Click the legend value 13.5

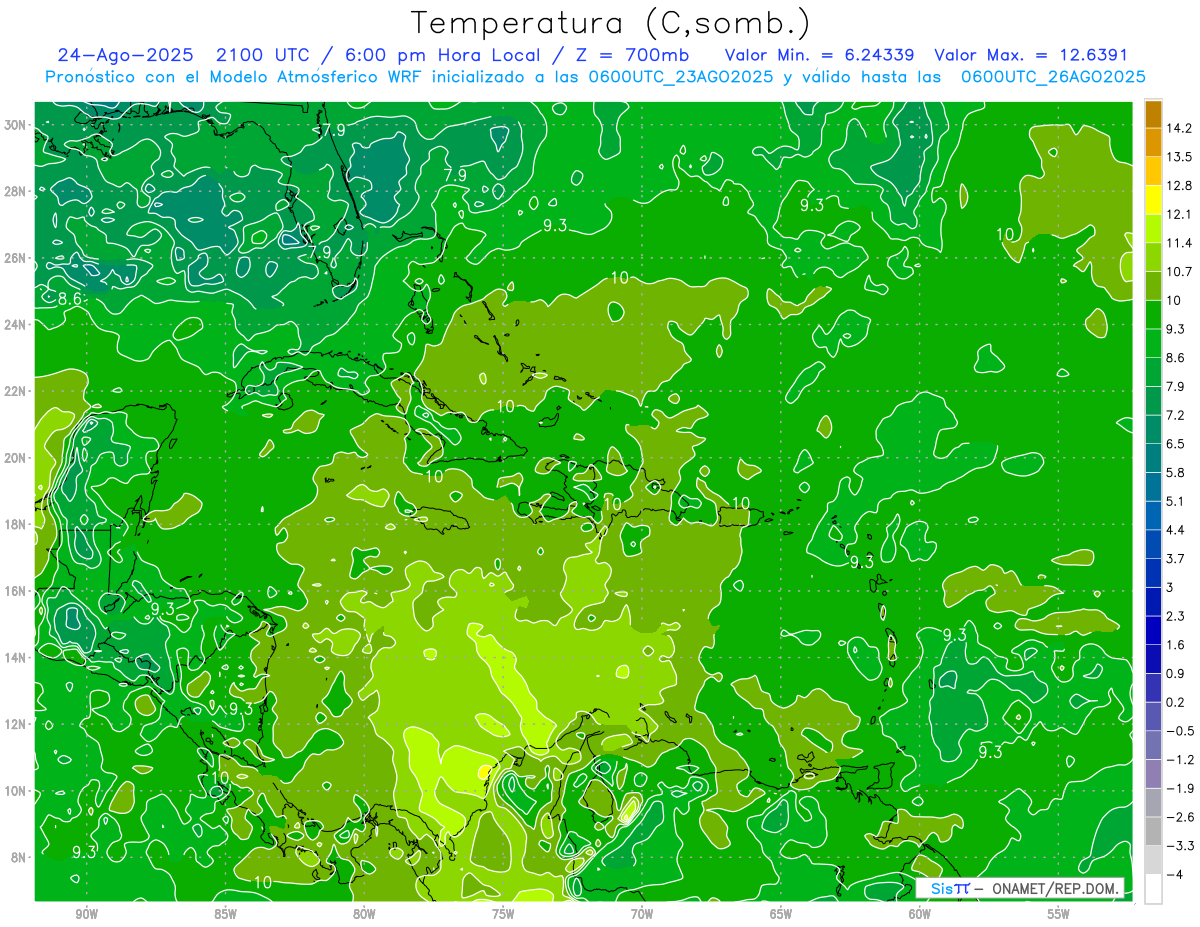[1179, 157]
